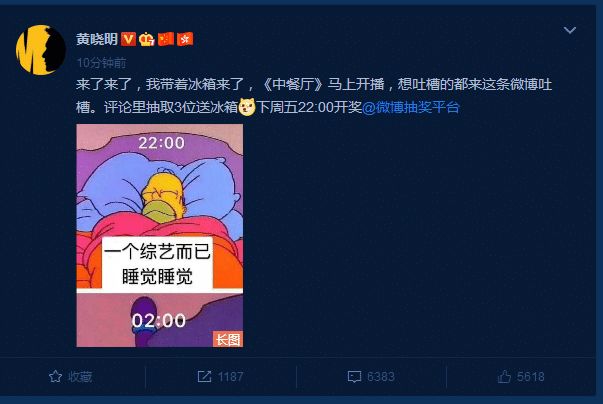Click the 长图 long-image label
This screenshot has width=603, height=404.
point(228,339)
